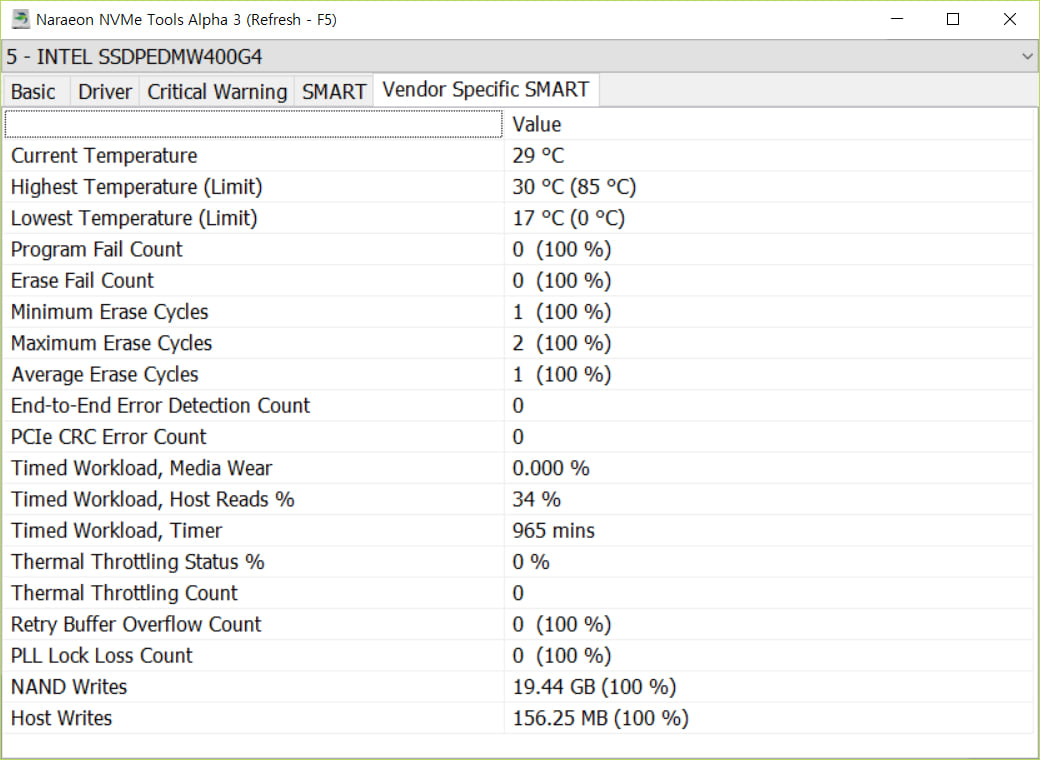
Task: Select the NAND Writes row label
Action: click(x=69, y=686)
